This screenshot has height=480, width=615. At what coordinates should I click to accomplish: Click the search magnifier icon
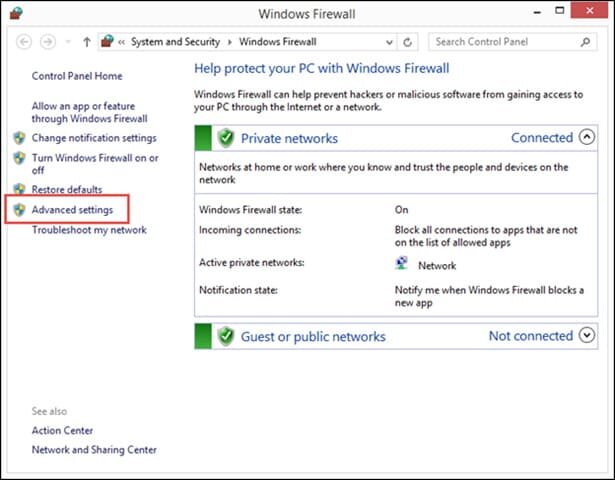point(587,43)
